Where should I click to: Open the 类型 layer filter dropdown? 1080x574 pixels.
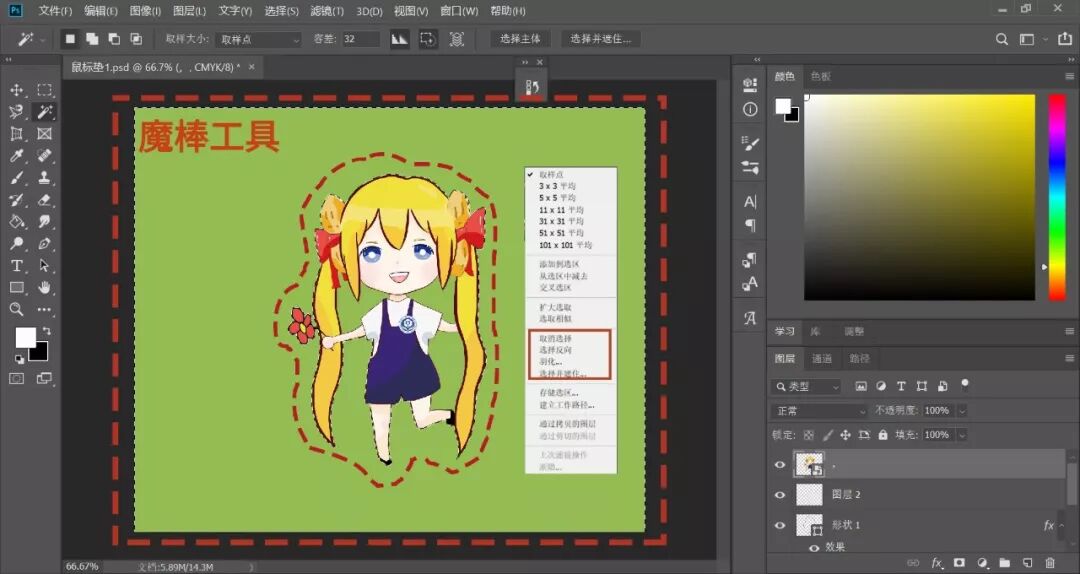(x=806, y=387)
